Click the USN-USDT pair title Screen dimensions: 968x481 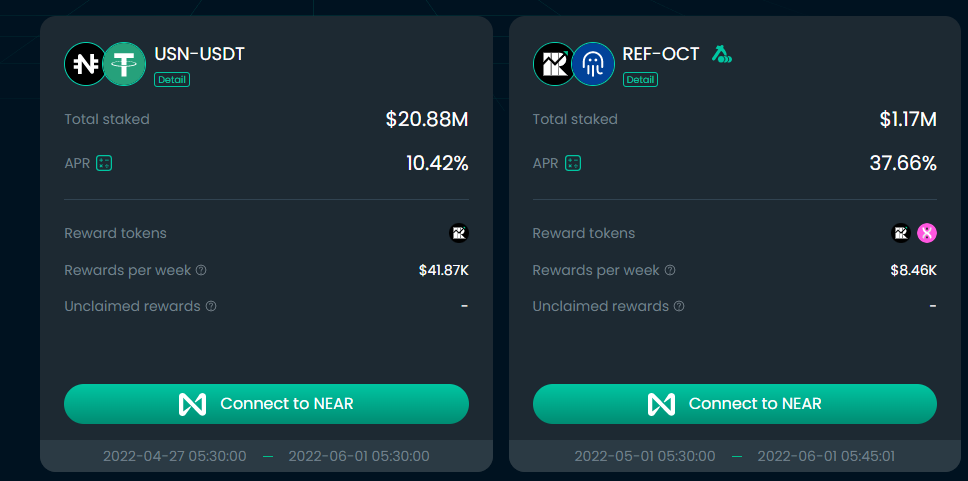point(199,54)
